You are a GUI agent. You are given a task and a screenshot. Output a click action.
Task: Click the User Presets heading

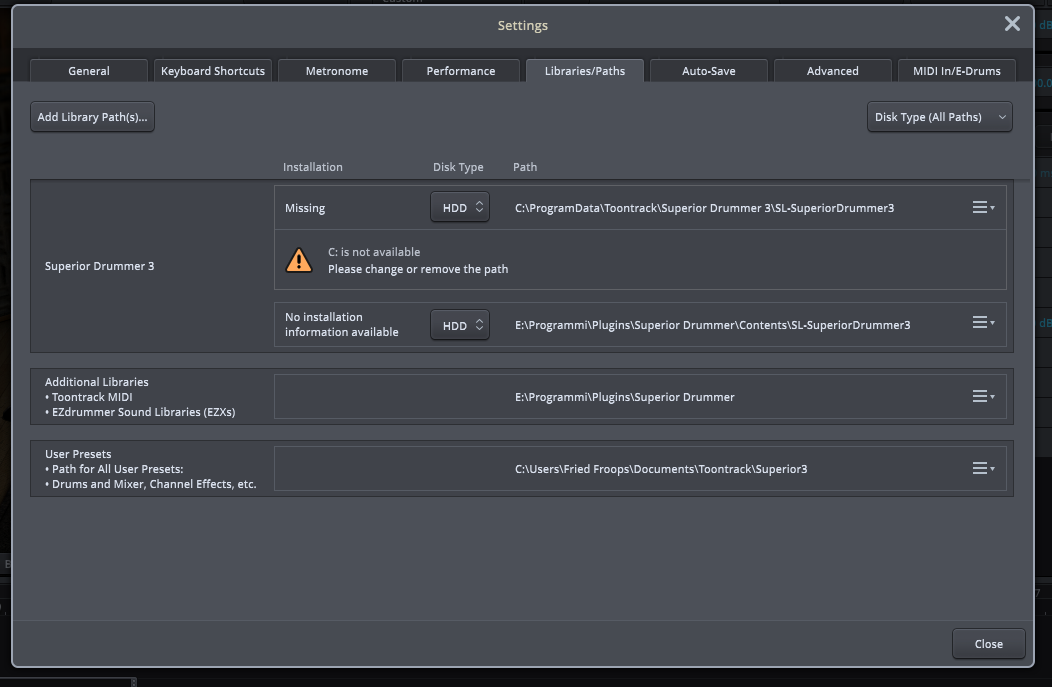coord(78,454)
